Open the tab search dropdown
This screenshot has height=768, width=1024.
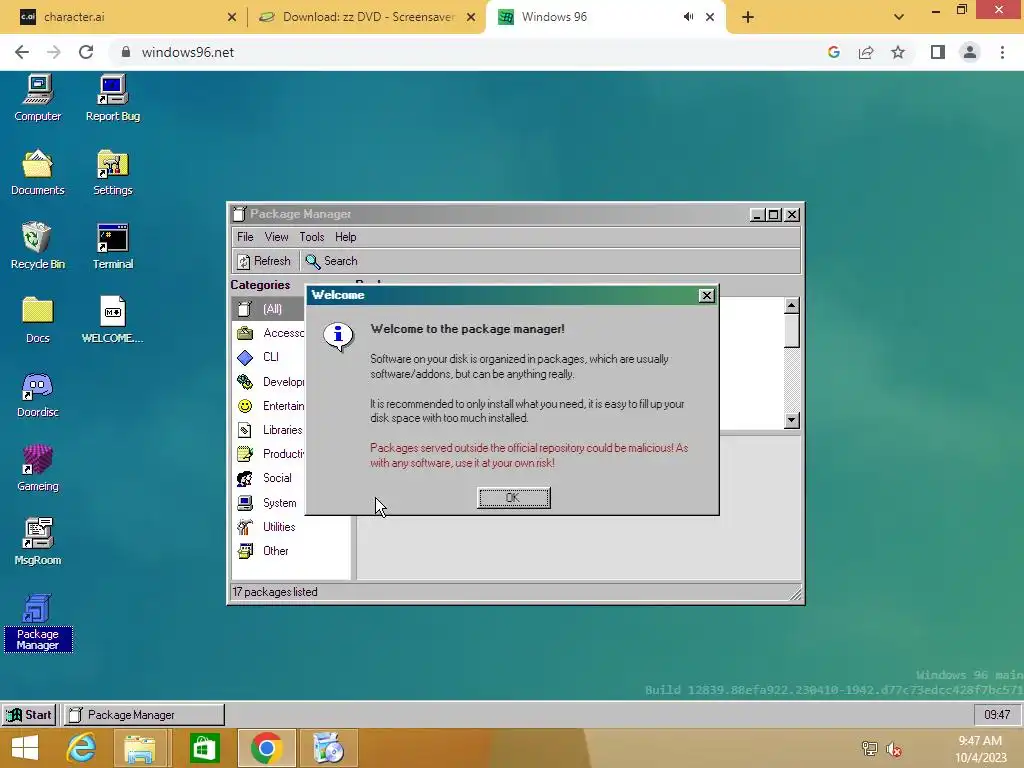click(899, 17)
